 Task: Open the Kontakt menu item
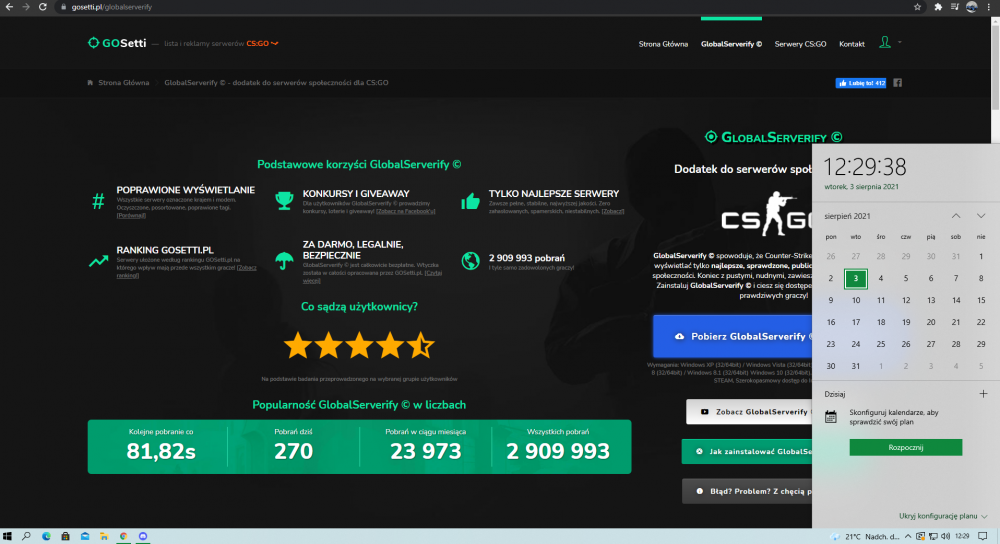[851, 44]
